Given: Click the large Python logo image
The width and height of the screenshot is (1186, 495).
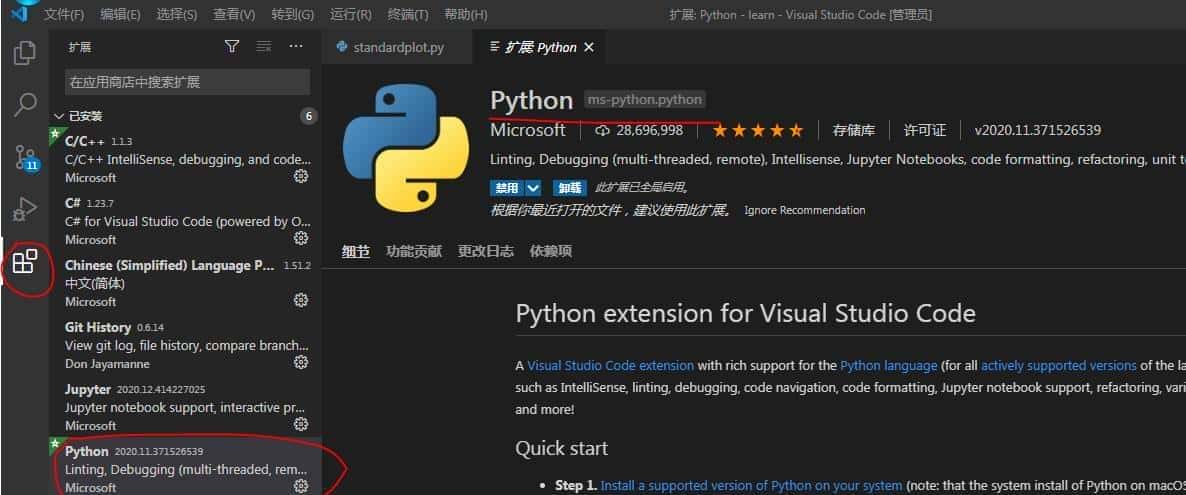Looking at the screenshot, I should coord(405,148).
